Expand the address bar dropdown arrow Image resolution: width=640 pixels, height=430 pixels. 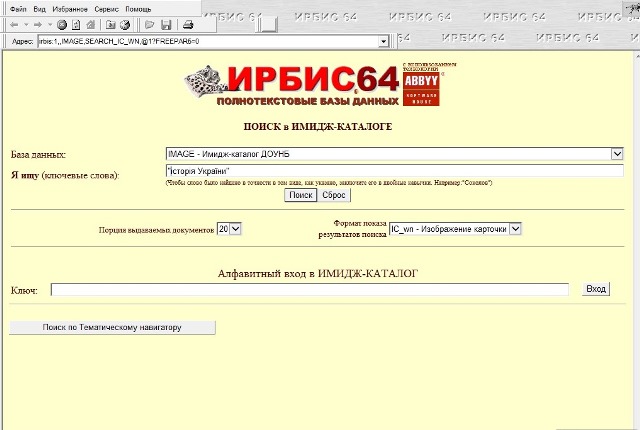(383, 41)
